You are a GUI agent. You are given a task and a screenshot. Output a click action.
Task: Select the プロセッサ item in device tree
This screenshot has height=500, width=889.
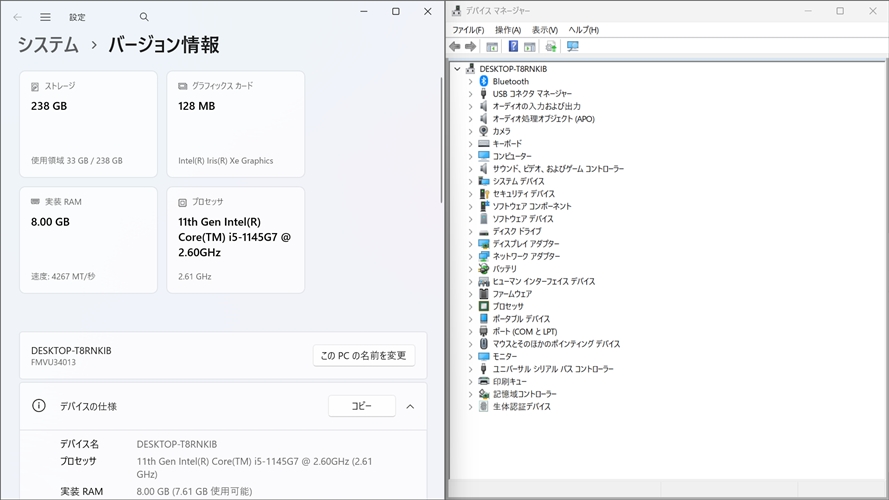click(x=507, y=306)
